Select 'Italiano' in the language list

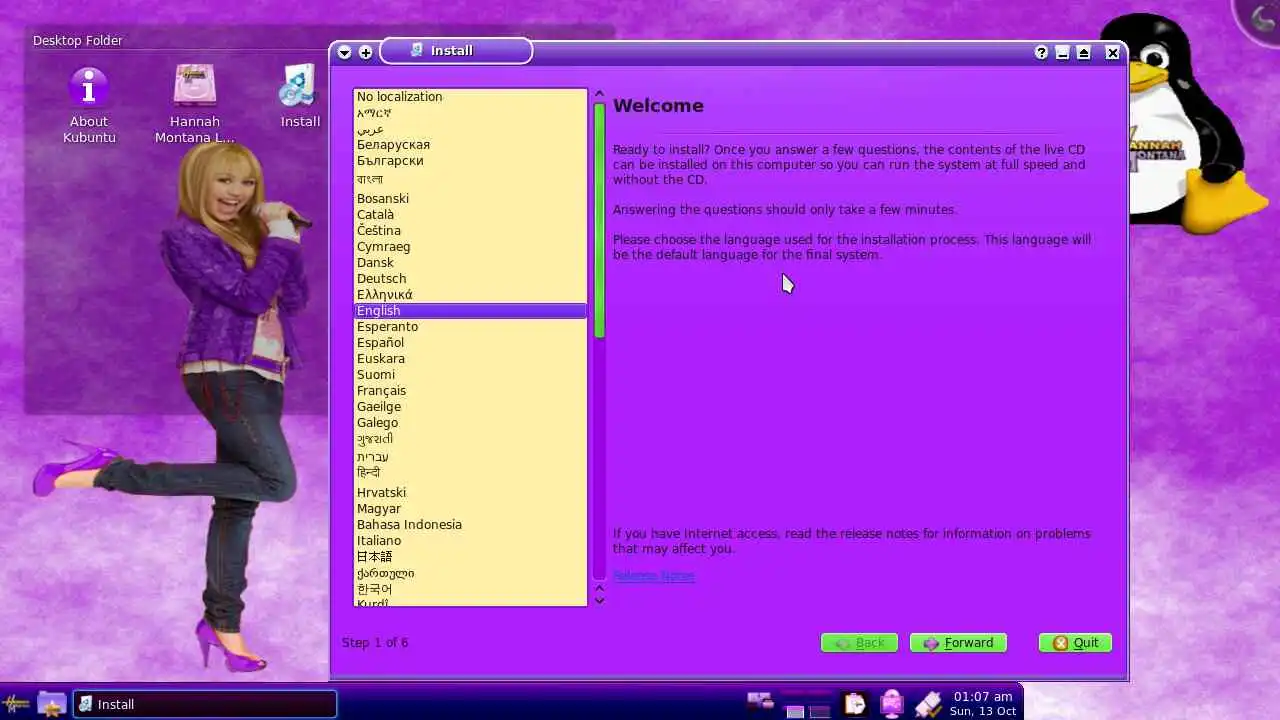coord(470,541)
